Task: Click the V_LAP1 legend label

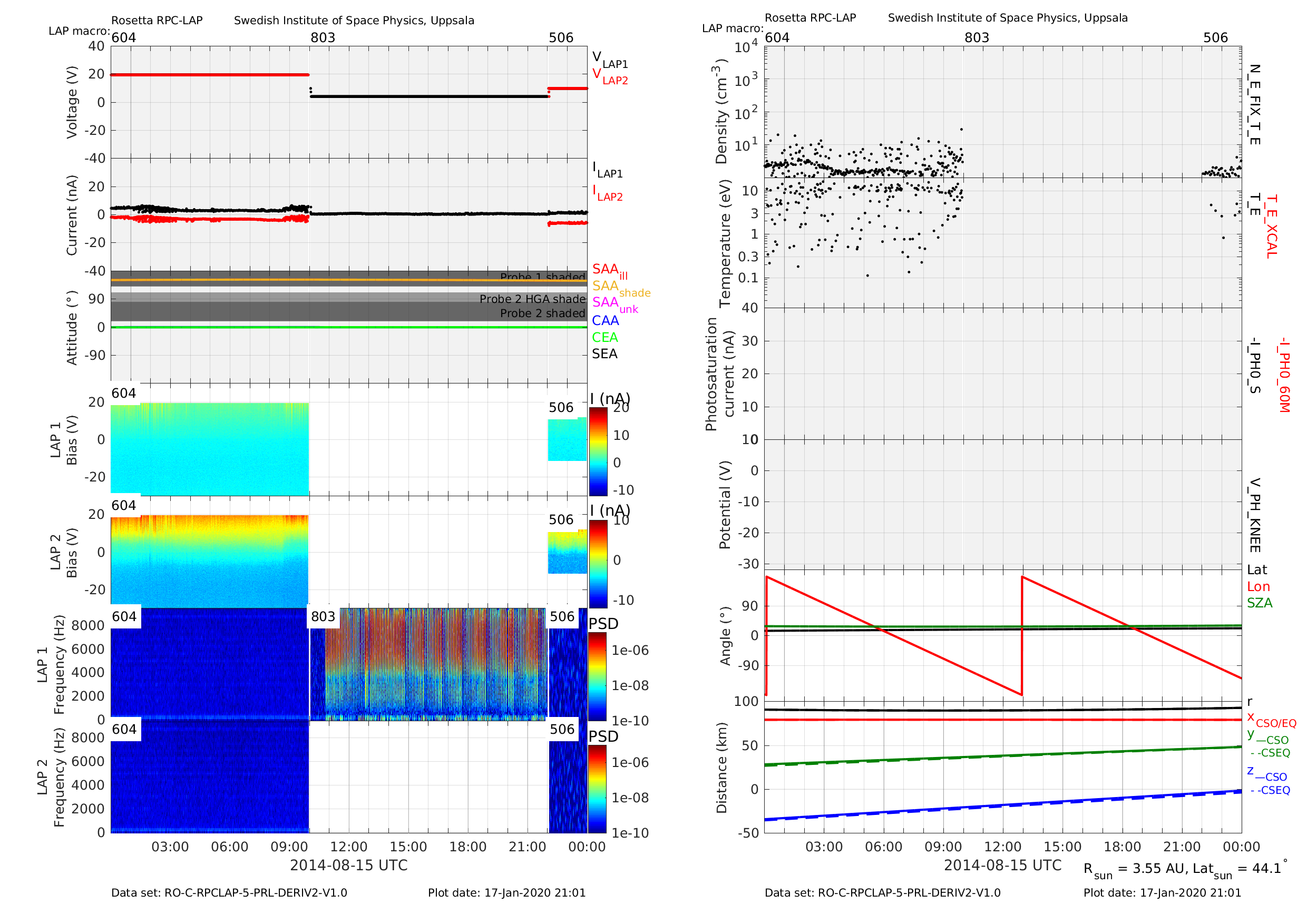Action: tap(610, 60)
